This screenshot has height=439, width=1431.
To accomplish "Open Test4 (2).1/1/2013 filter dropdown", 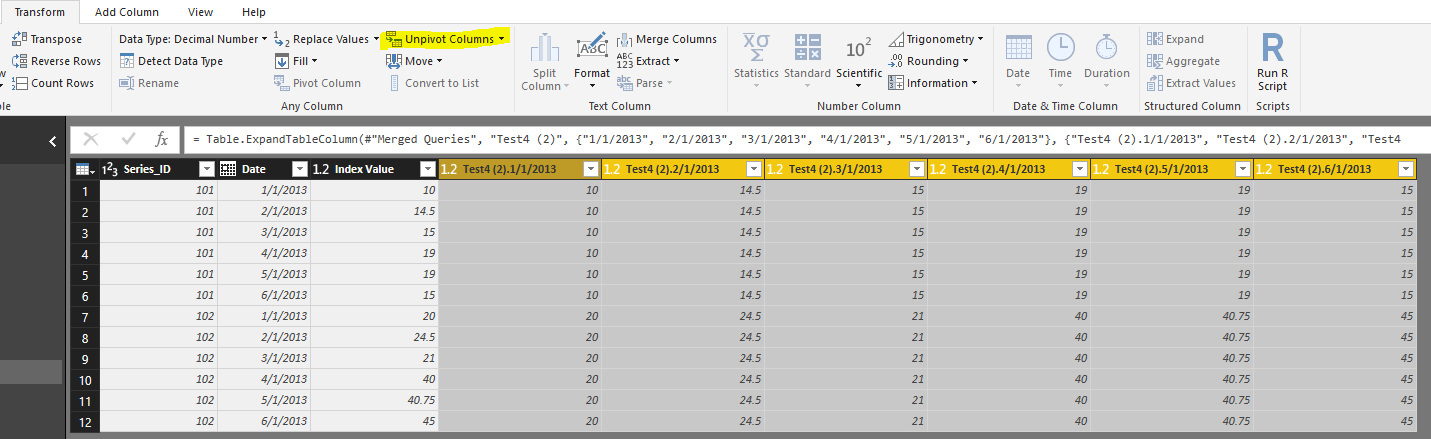I will pyautogui.click(x=590, y=169).
